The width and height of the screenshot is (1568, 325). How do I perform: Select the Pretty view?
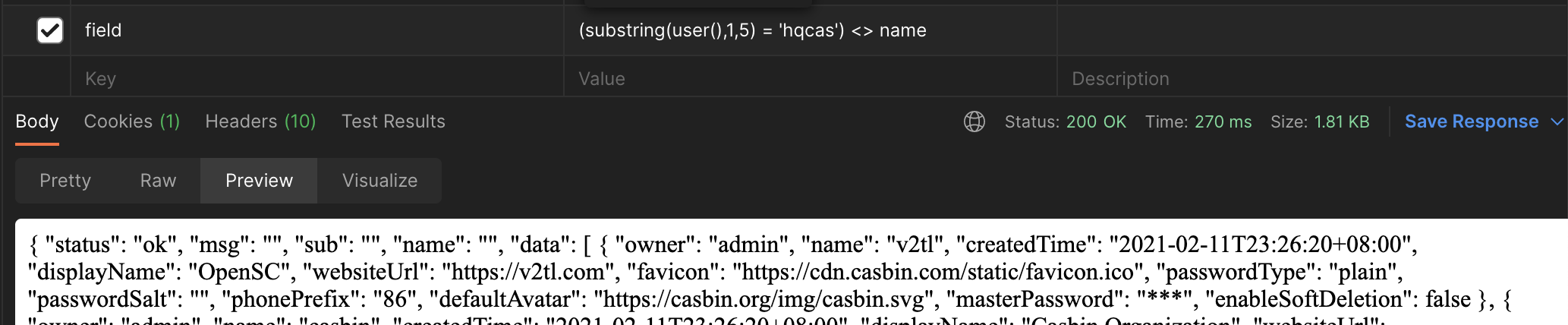(x=65, y=181)
